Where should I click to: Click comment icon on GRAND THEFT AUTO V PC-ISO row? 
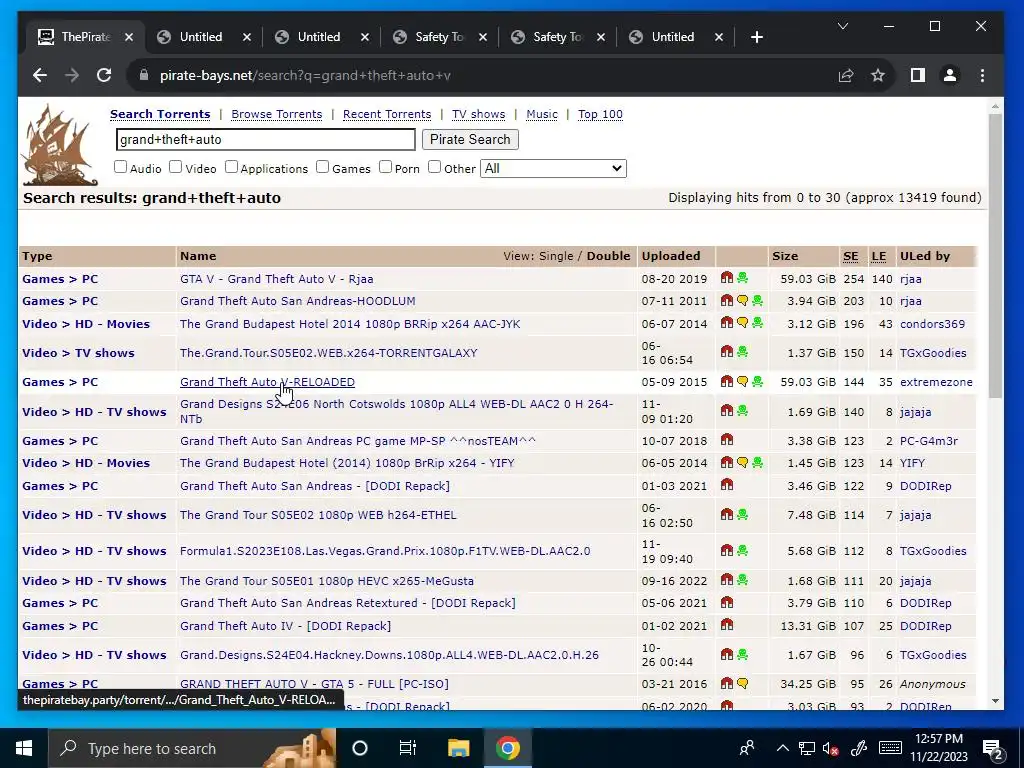743,683
